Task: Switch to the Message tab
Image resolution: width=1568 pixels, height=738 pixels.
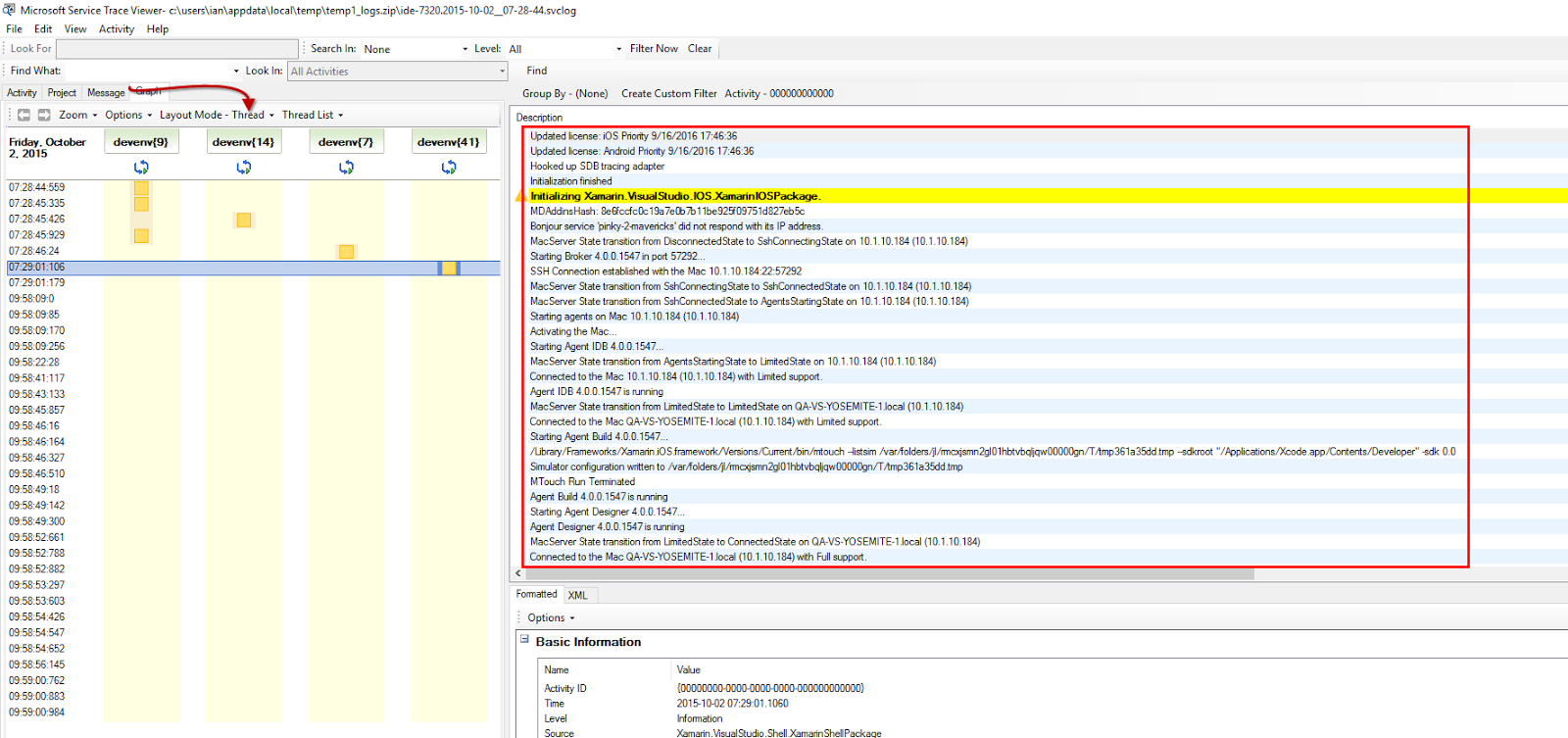Action: pos(106,93)
